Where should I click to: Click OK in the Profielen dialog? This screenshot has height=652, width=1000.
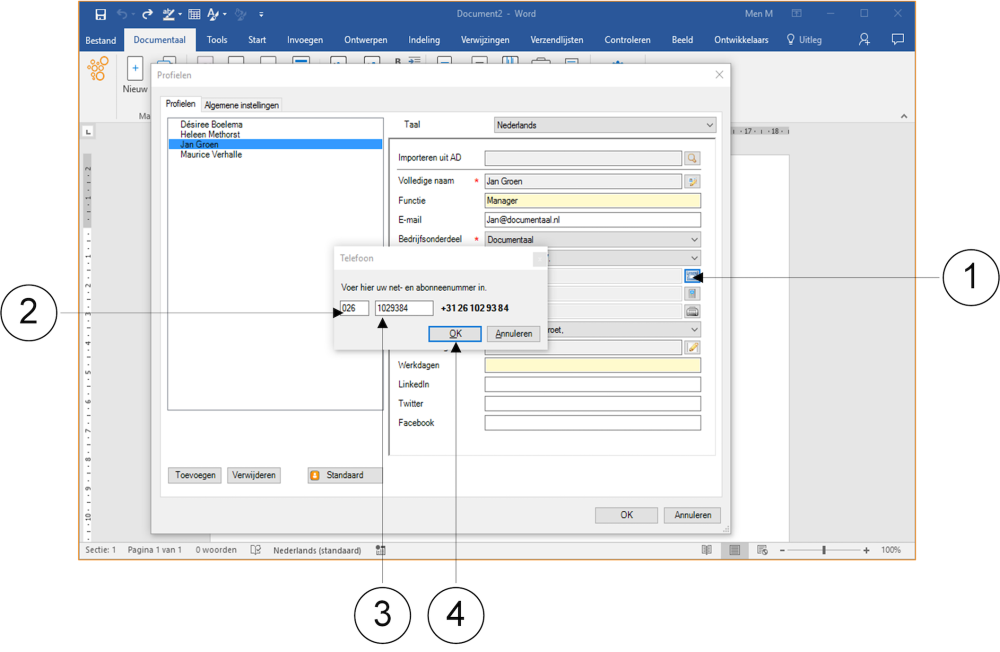626,515
